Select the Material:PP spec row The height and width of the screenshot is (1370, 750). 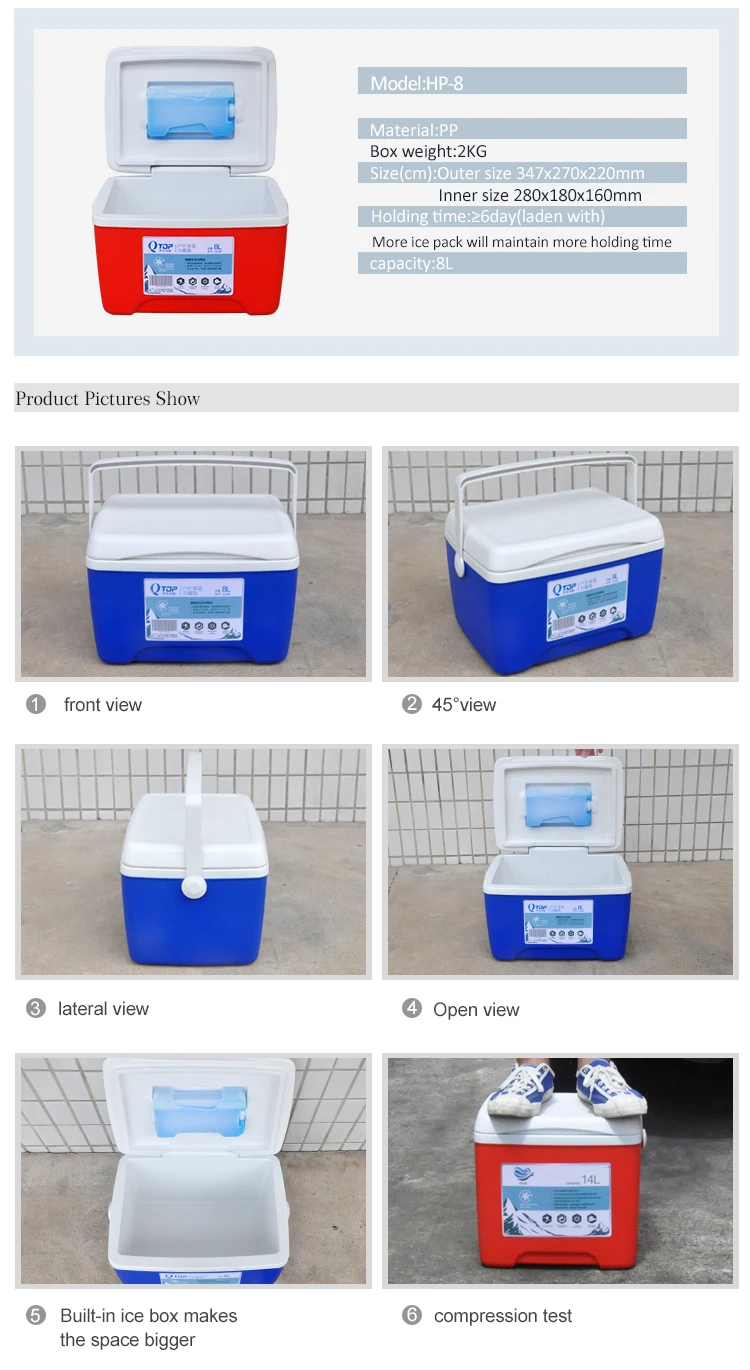(522, 129)
